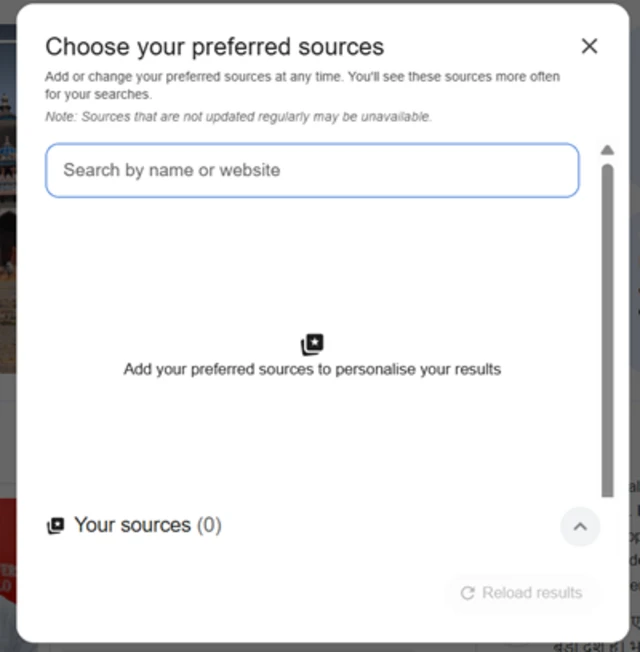The height and width of the screenshot is (652, 640).
Task: Click the Search by name or website field
Action: point(311,170)
